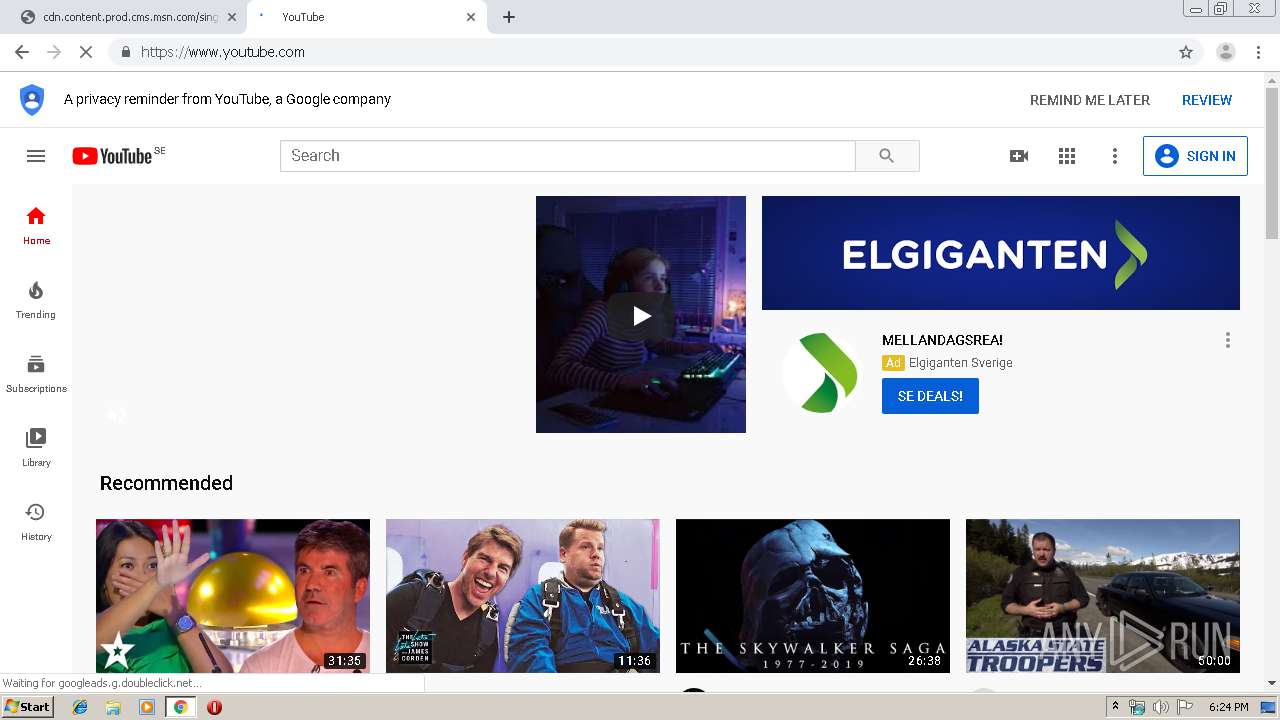The width and height of the screenshot is (1280, 720).
Task: Click the Recommended section heading
Action: (x=166, y=483)
